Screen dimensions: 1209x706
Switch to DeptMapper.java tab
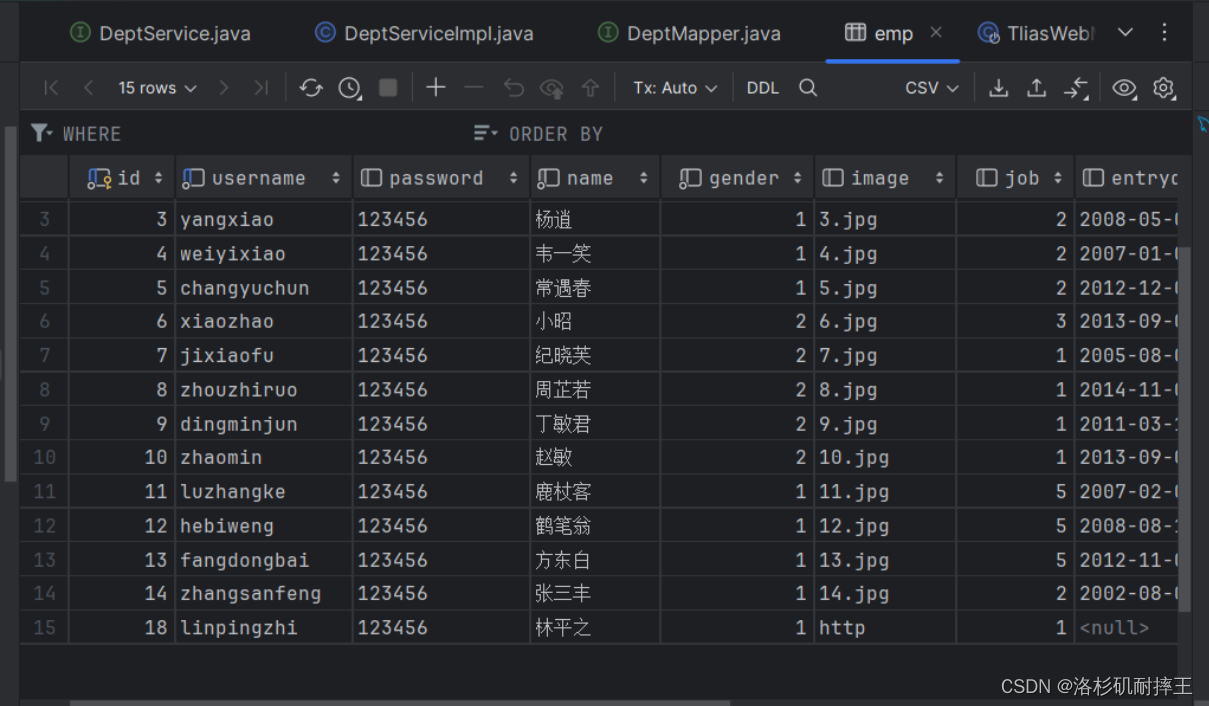click(x=689, y=33)
